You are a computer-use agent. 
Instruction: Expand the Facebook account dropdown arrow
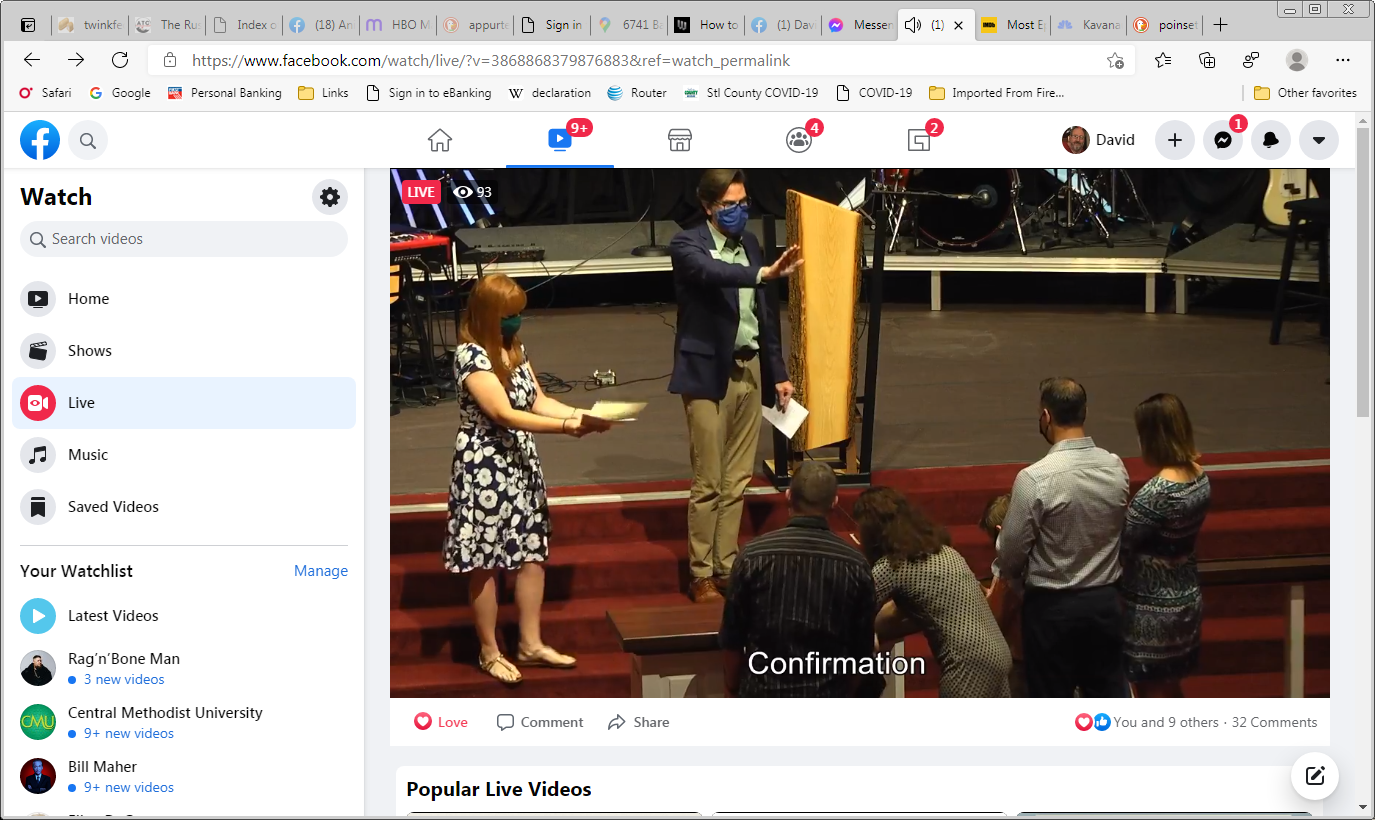[1318, 140]
